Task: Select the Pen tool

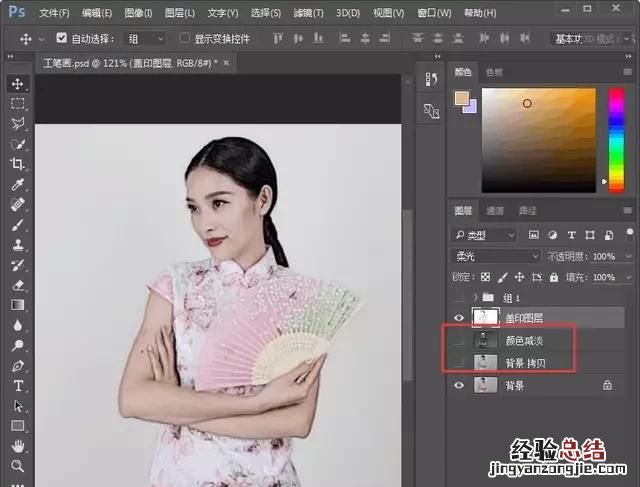Action: tap(18, 365)
